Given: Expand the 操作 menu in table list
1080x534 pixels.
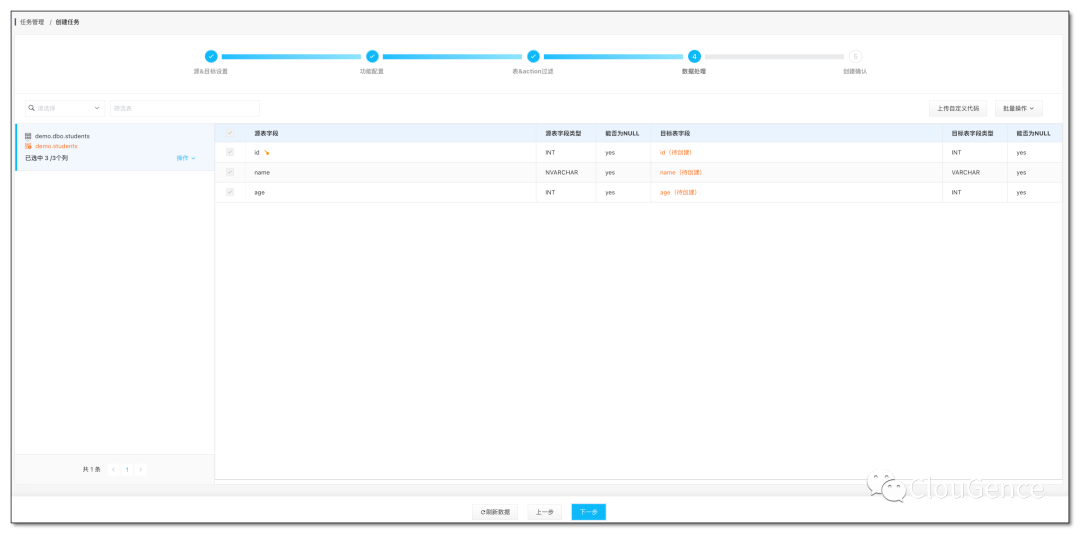Looking at the screenshot, I should click(186, 158).
